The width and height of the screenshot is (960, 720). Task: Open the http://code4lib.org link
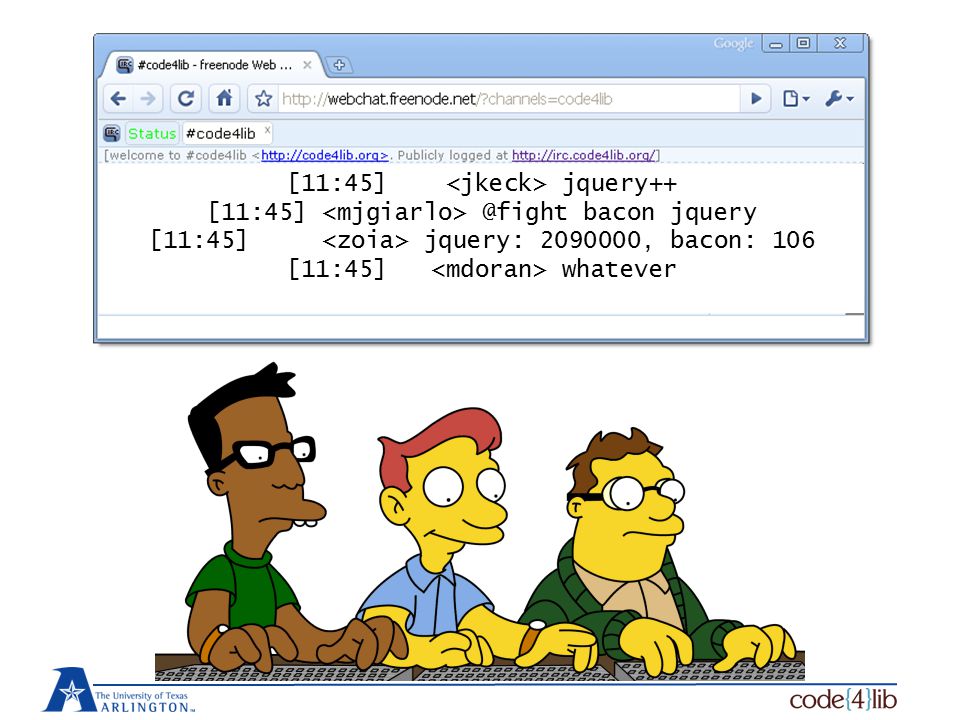[x=324, y=156]
